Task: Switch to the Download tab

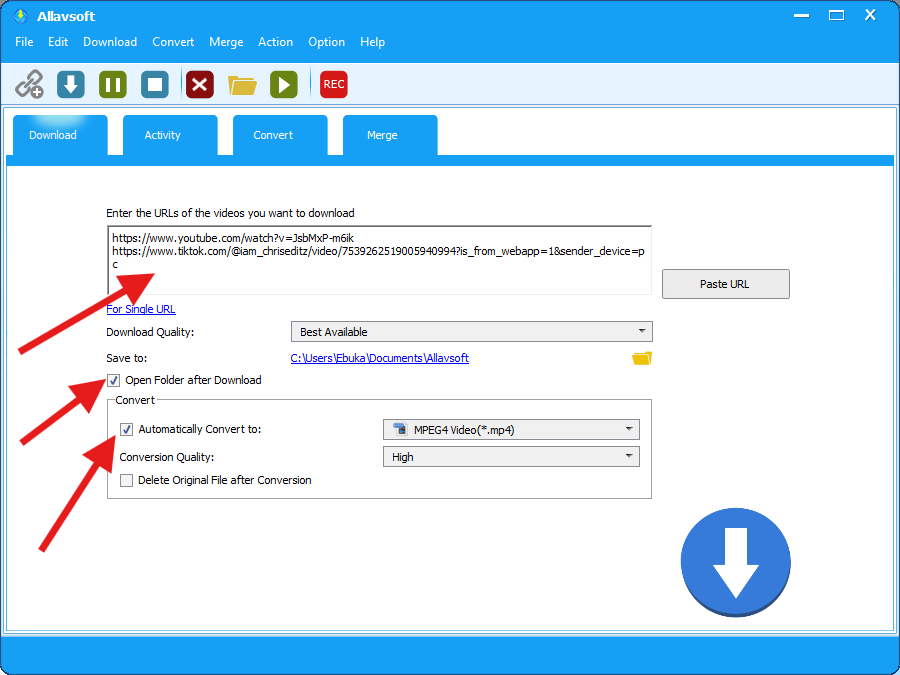Action: click(60, 135)
